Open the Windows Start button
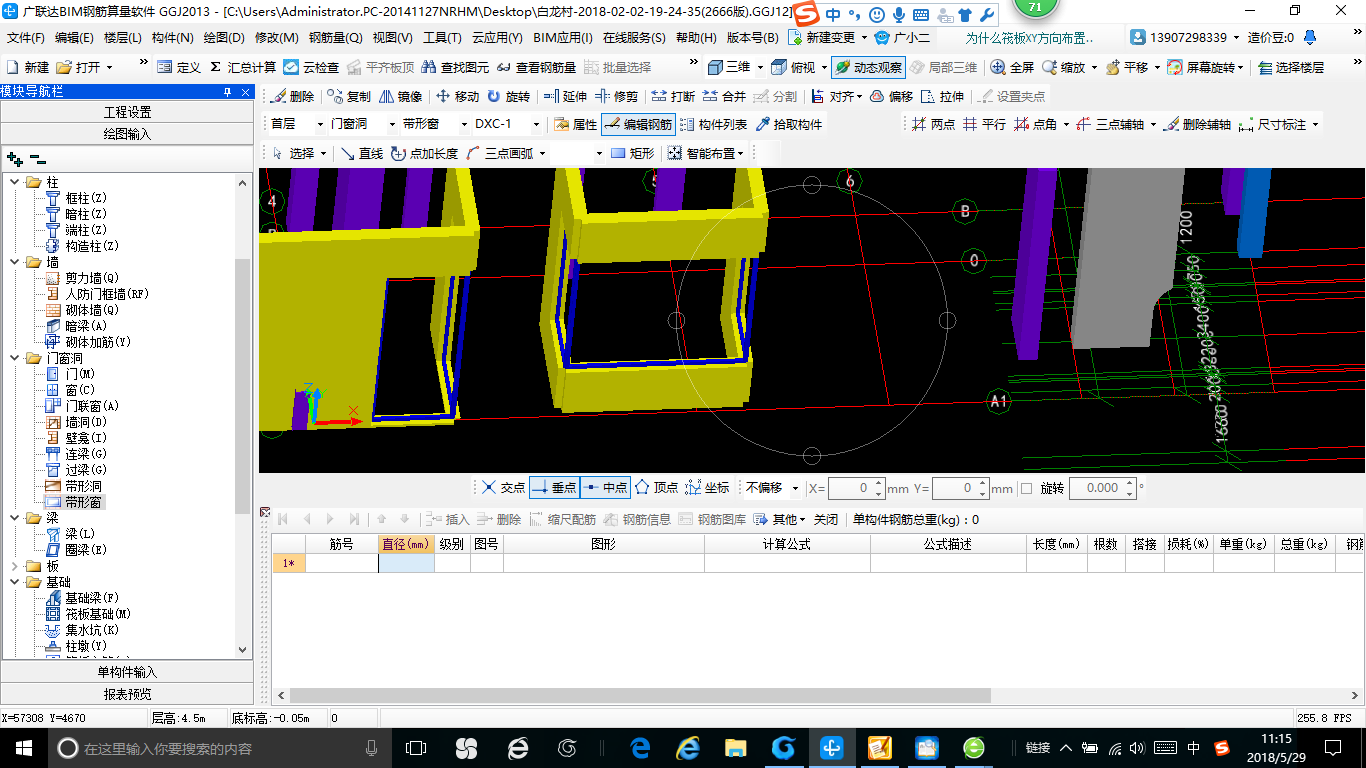 [23, 747]
